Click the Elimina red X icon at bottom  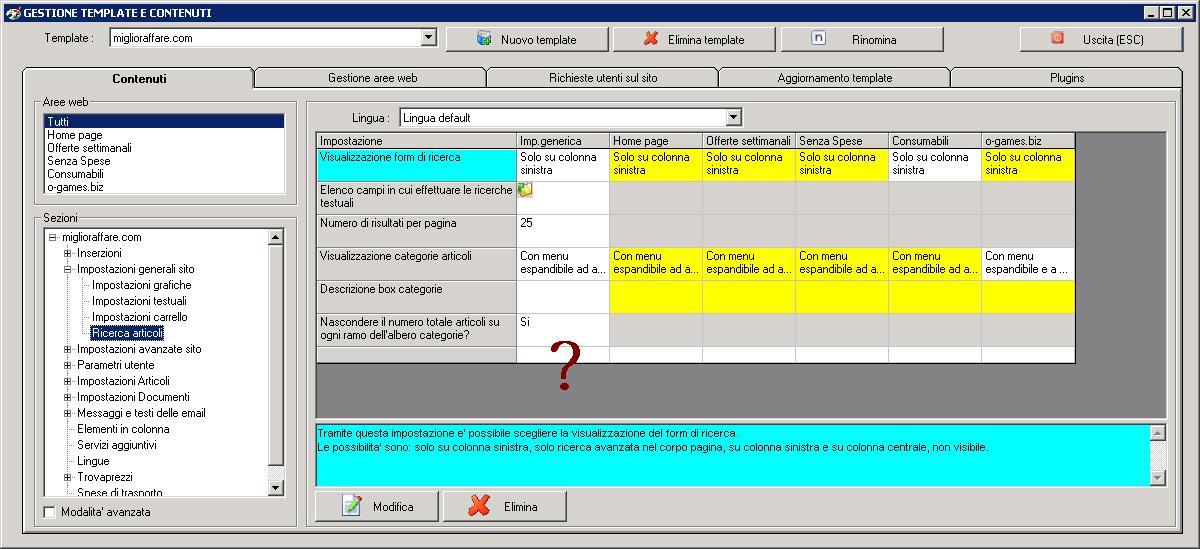(x=479, y=506)
